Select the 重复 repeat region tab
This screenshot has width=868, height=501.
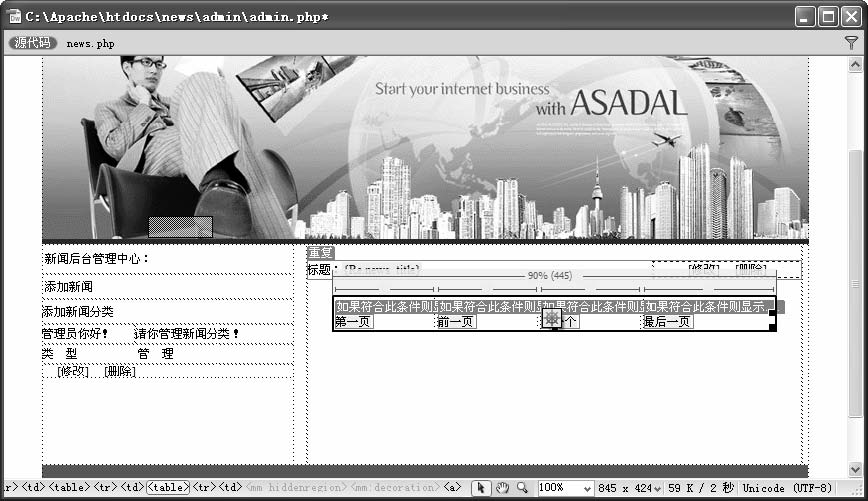[x=321, y=252]
